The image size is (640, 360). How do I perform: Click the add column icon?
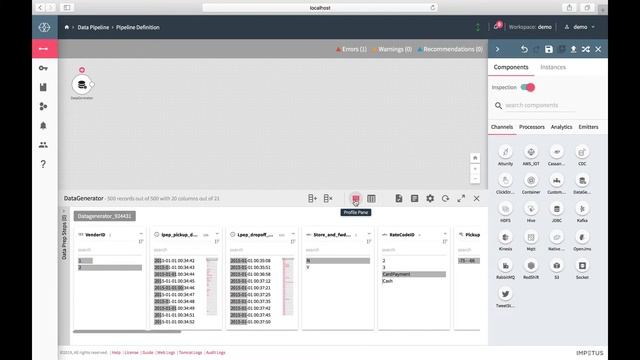(x=312, y=198)
